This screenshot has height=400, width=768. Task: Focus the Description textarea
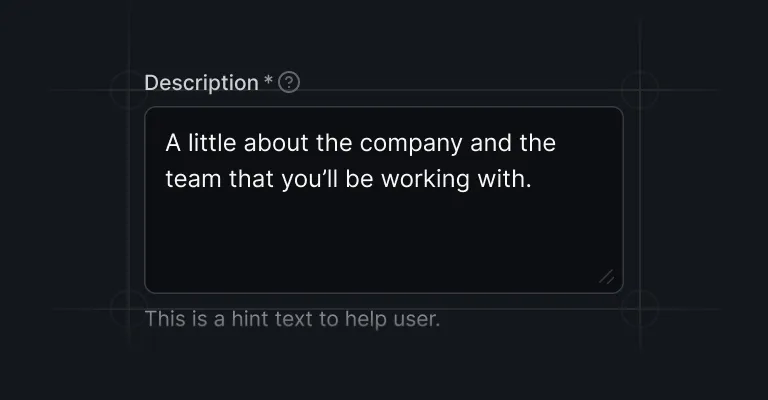coord(384,200)
